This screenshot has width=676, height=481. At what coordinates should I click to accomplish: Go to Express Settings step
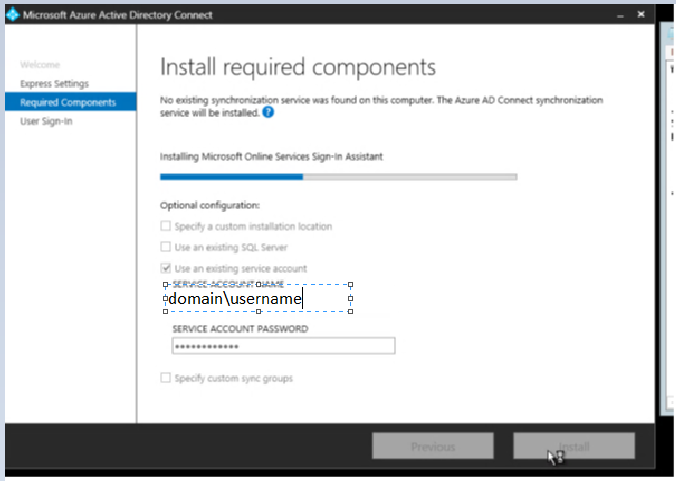[54, 84]
